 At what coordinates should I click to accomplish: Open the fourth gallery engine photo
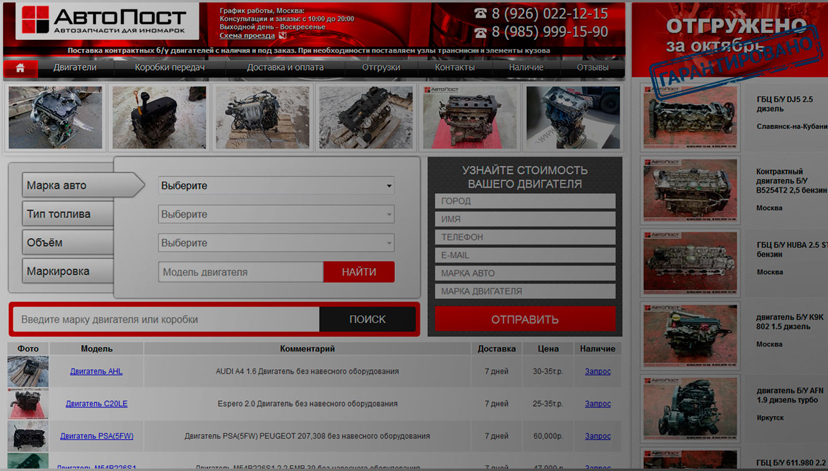tap(366, 118)
